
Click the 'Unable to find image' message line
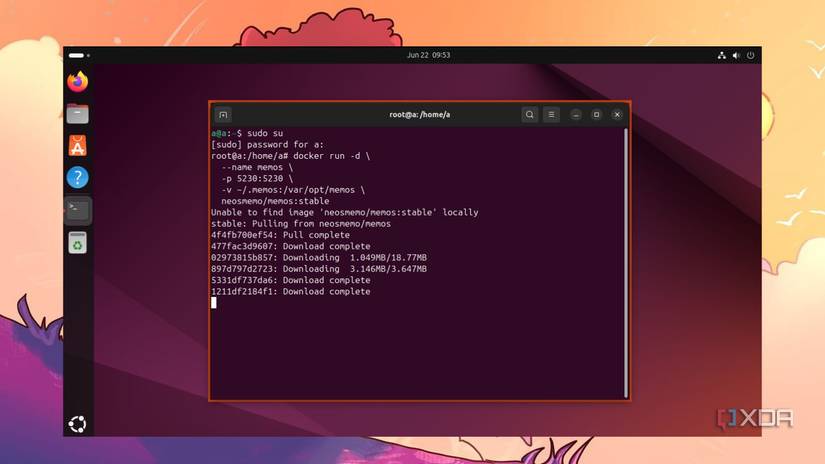(x=345, y=213)
